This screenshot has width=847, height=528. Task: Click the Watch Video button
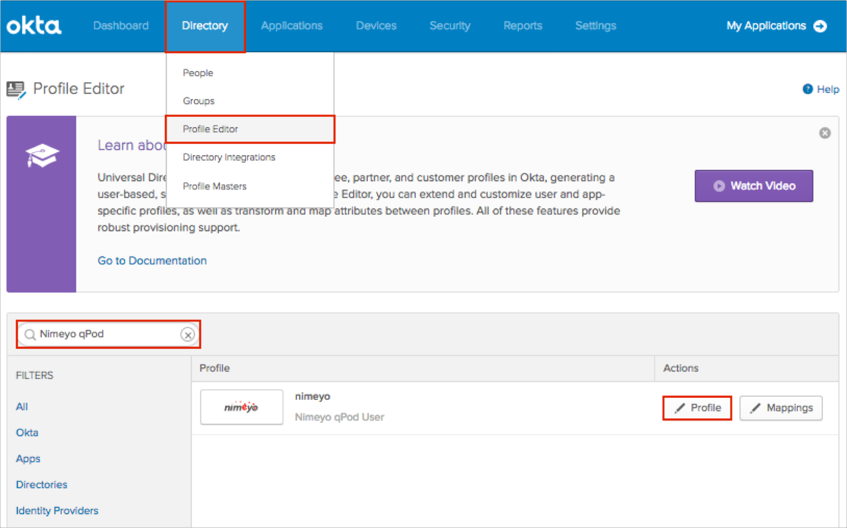[753, 186]
